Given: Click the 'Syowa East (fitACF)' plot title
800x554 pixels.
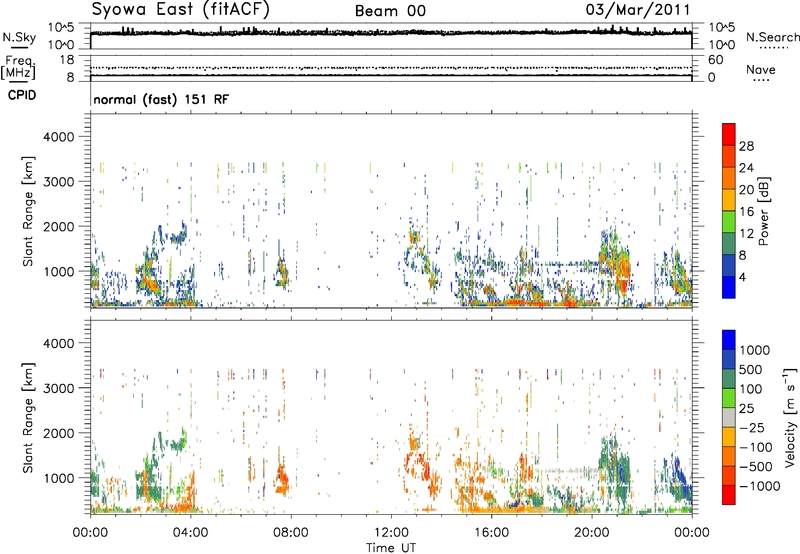Looking at the screenshot, I should (x=180, y=9).
